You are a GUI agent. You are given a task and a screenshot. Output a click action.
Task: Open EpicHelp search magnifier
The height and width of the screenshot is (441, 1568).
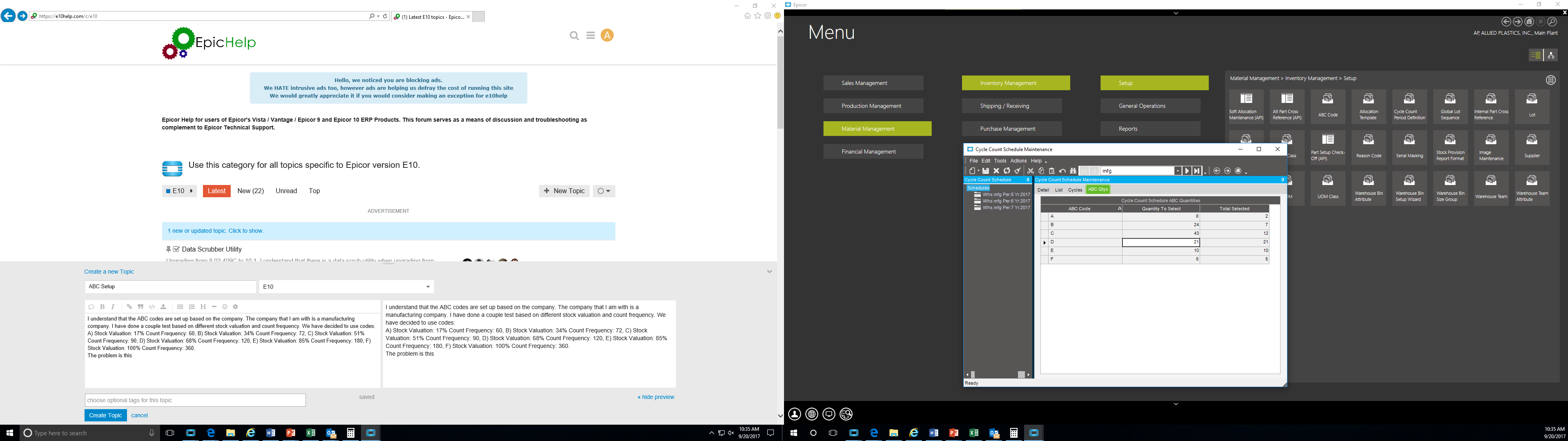(574, 36)
